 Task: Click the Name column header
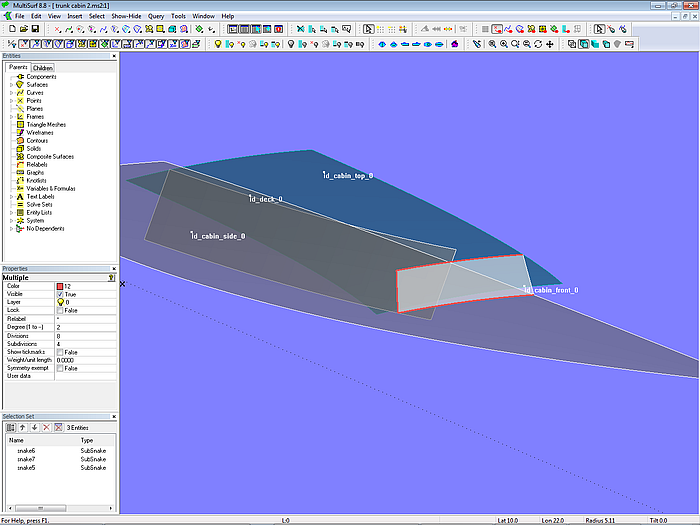pos(17,440)
